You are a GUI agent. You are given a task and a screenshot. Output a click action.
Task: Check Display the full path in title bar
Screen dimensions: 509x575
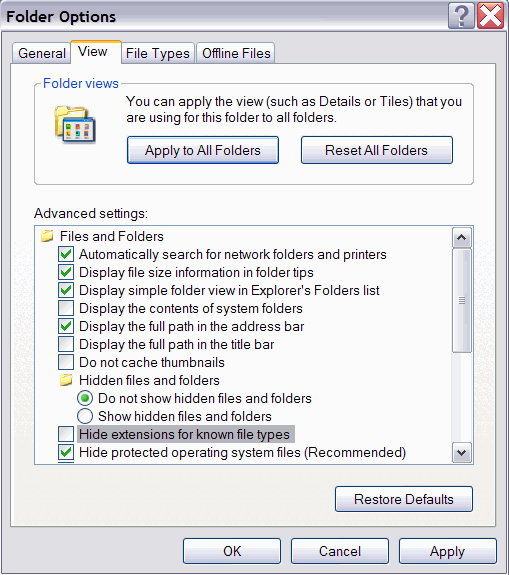click(x=66, y=344)
